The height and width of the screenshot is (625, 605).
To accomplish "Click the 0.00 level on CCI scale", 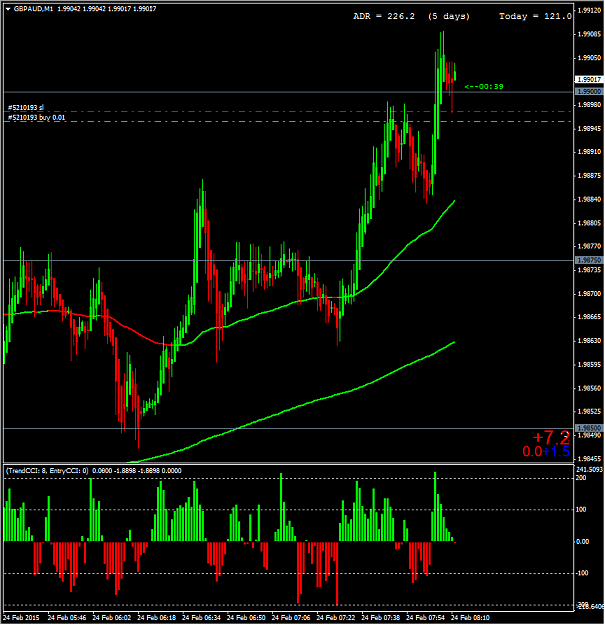I will [582, 542].
